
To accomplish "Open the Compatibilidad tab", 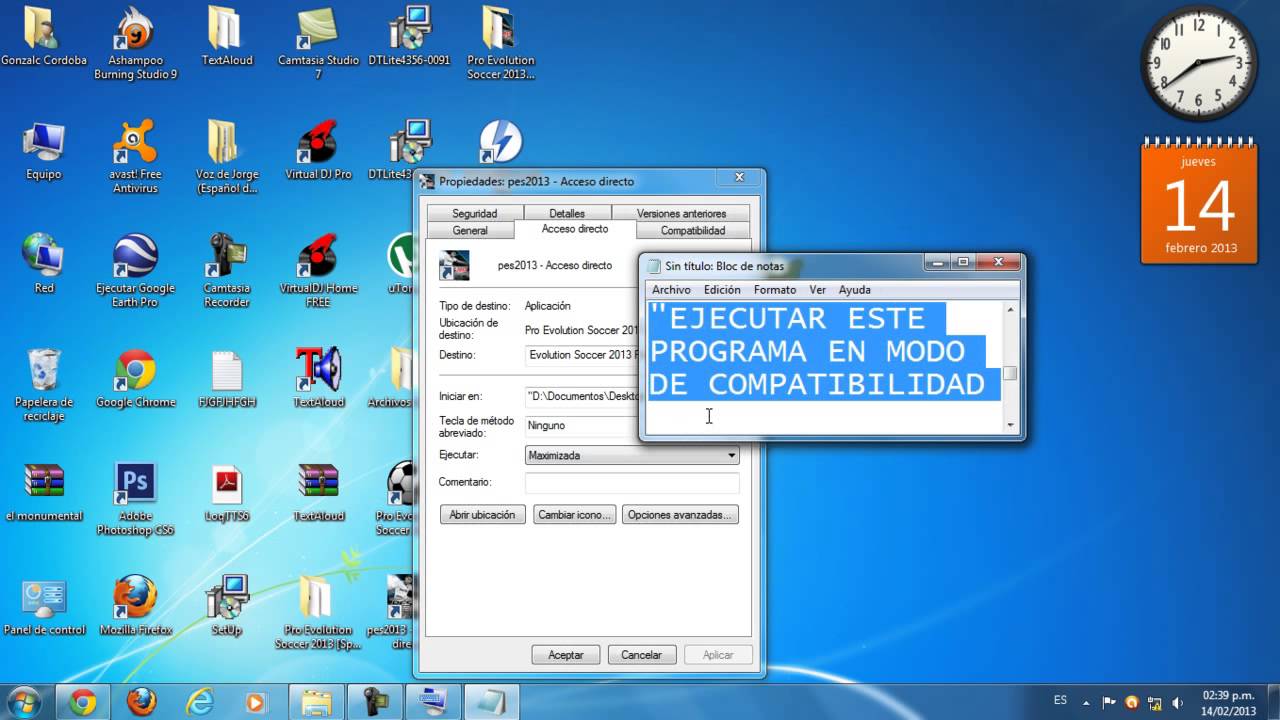I will point(693,230).
